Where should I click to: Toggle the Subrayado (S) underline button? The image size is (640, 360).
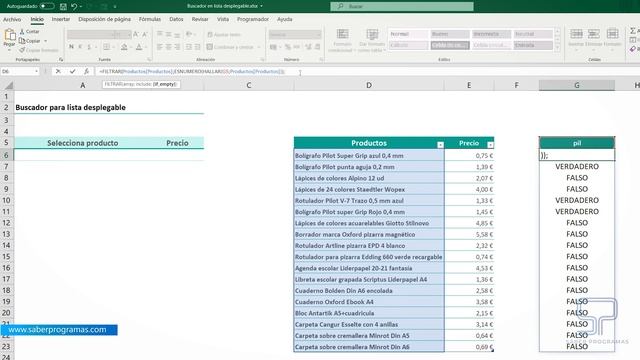(x=89, y=47)
